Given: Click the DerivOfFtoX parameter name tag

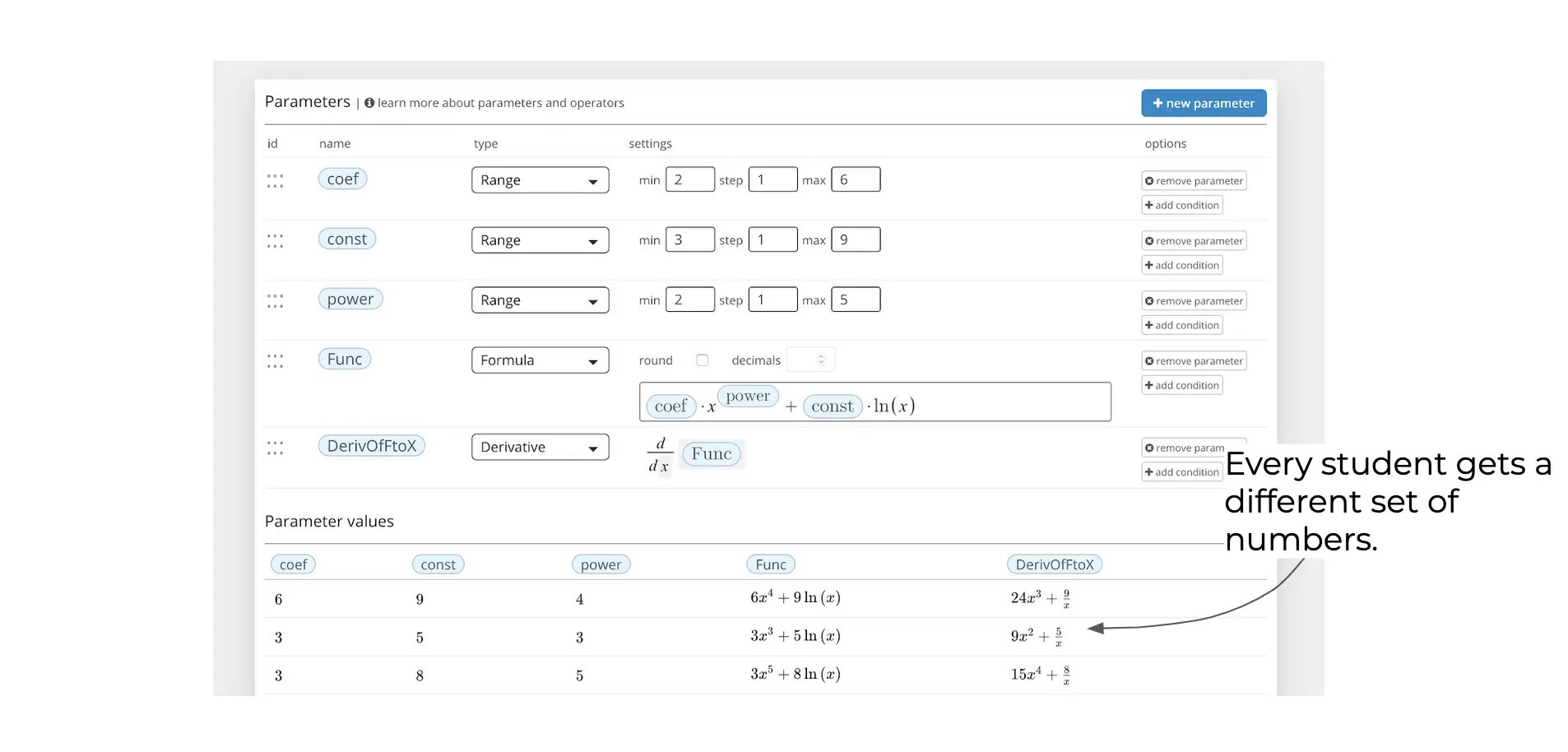Looking at the screenshot, I should (371, 446).
